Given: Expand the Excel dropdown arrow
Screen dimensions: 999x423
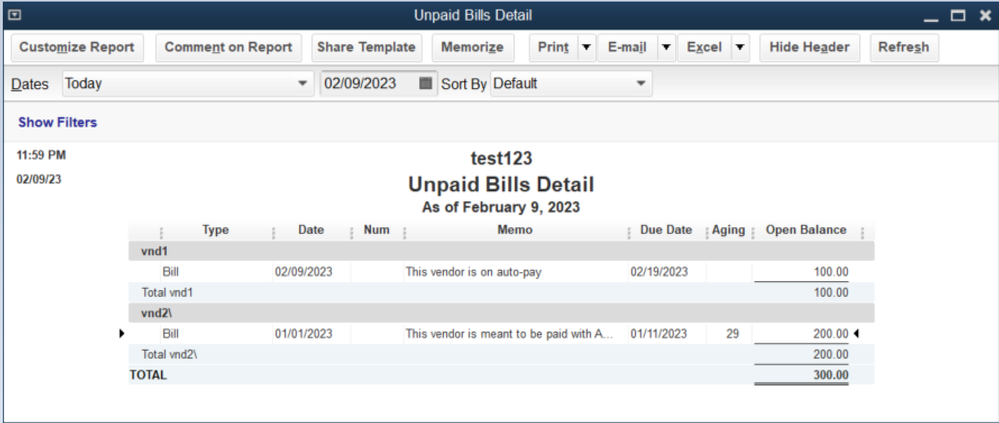Looking at the screenshot, I should point(740,47).
